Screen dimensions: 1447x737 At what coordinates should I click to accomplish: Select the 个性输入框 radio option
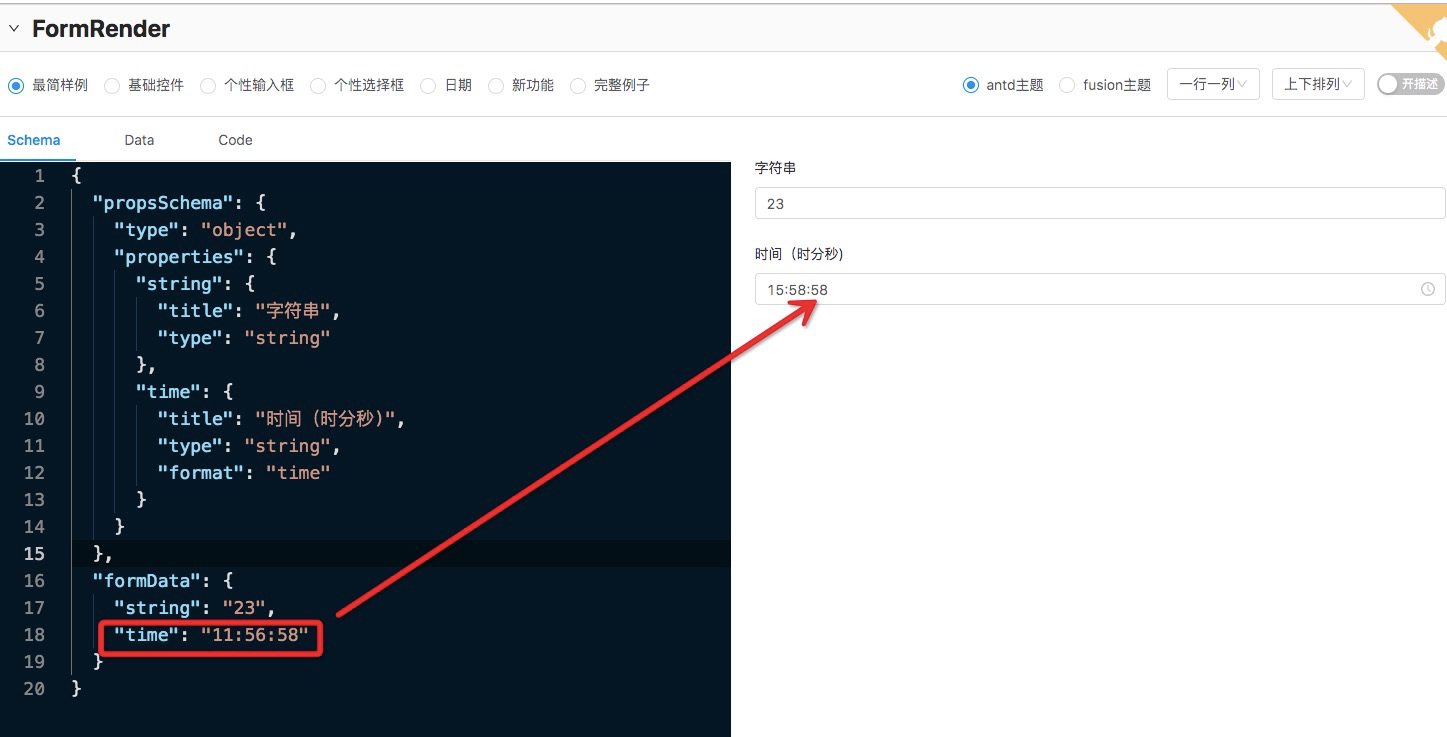(x=208, y=86)
